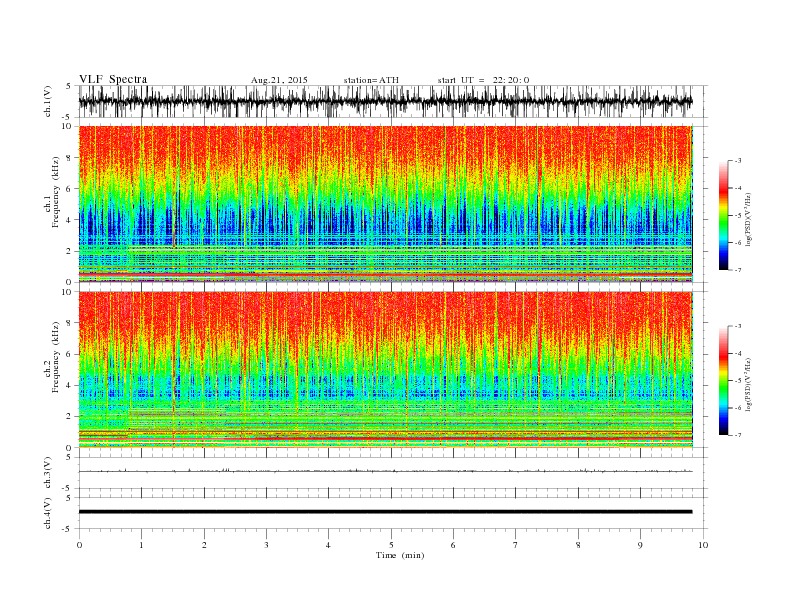Viewport: 792px width, 612px height.
Task: Click the 'station=ATH' label
Action: click(x=371, y=80)
